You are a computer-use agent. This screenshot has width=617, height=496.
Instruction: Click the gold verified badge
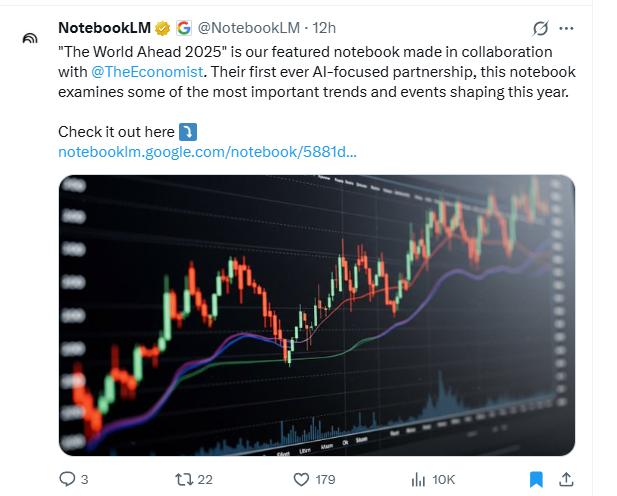click(161, 27)
